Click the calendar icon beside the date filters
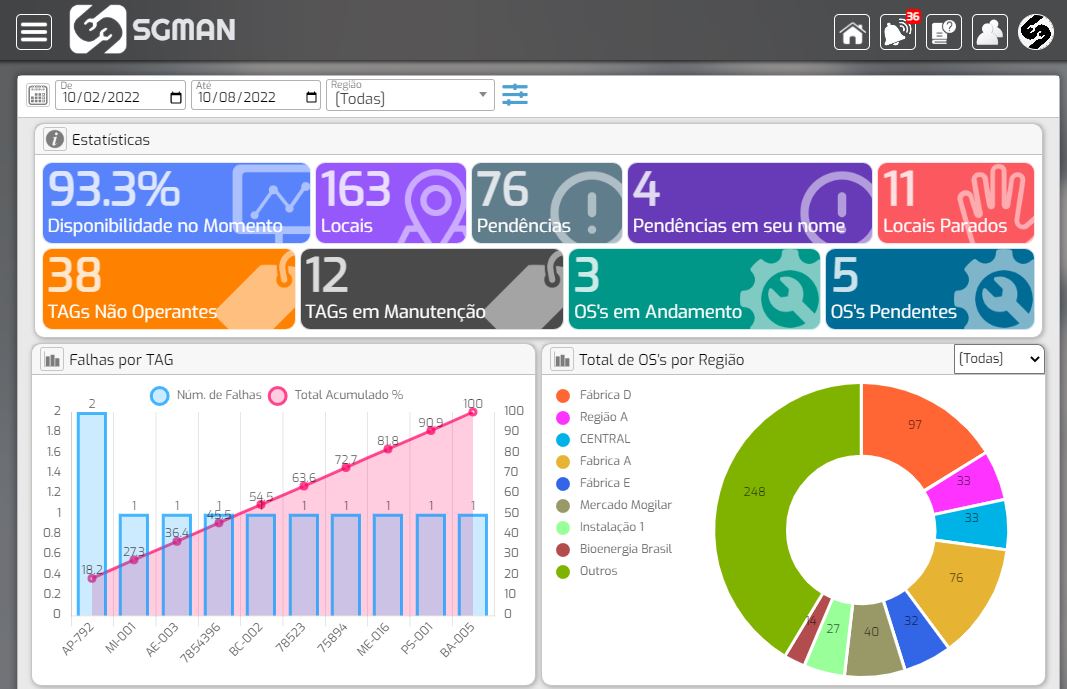Viewport: 1067px width, 689px height. 37,95
